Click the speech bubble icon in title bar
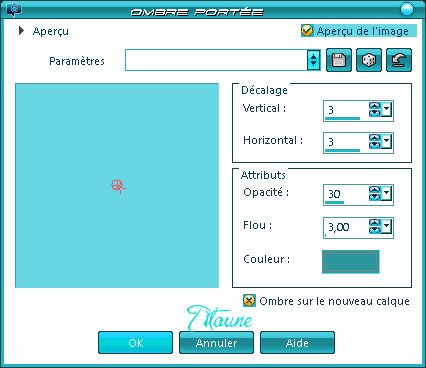 pyautogui.click(x=14, y=9)
